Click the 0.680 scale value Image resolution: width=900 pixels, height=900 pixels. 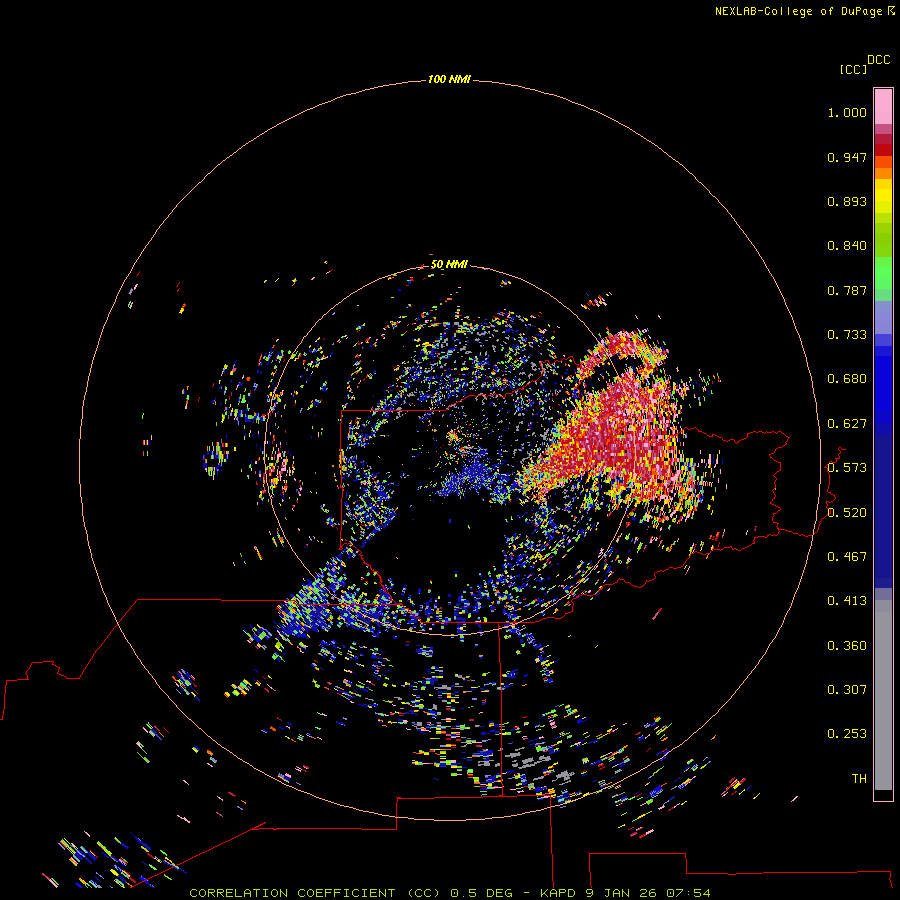847,379
